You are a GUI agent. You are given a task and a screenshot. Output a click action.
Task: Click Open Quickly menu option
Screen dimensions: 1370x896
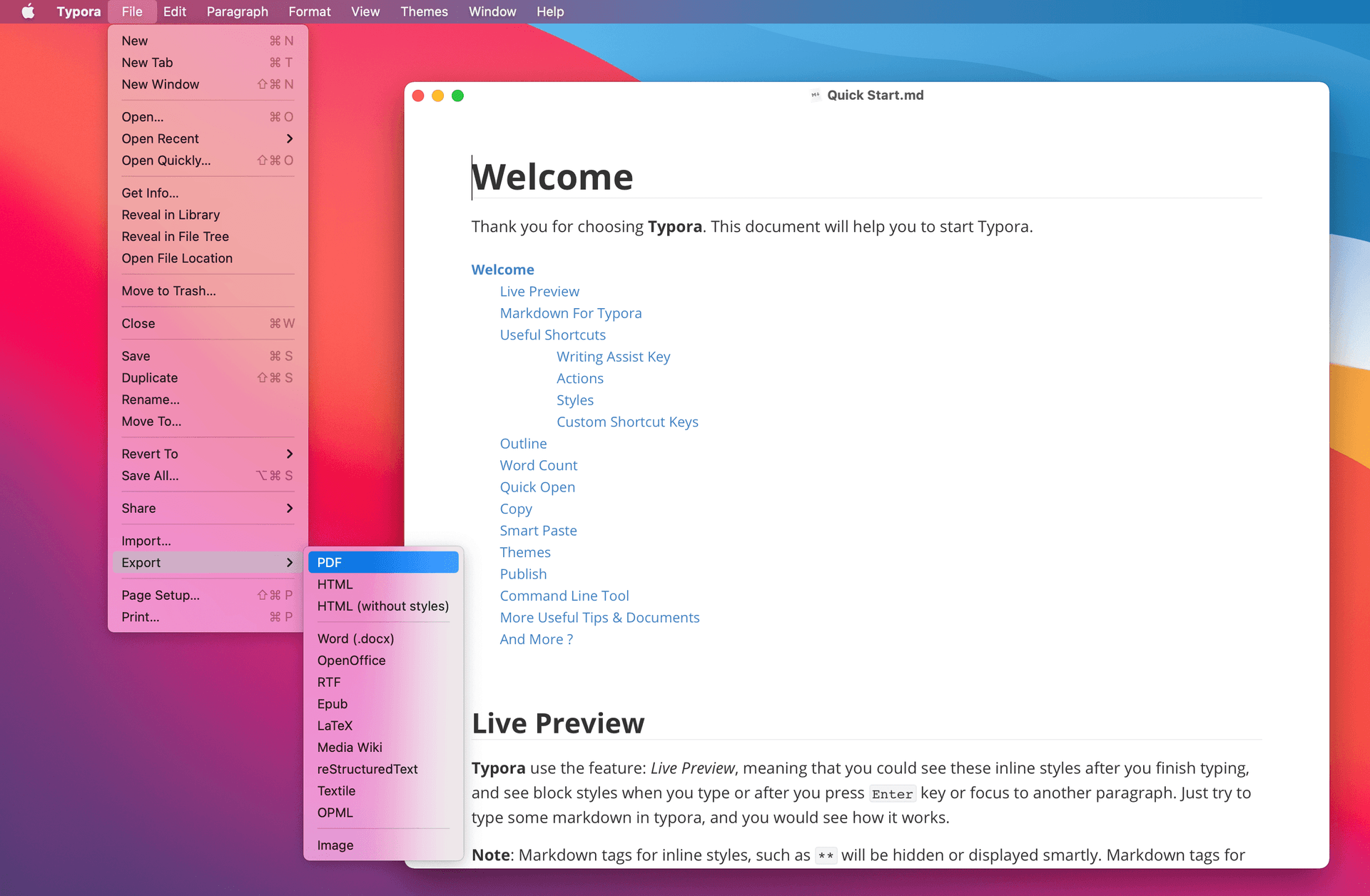point(166,160)
